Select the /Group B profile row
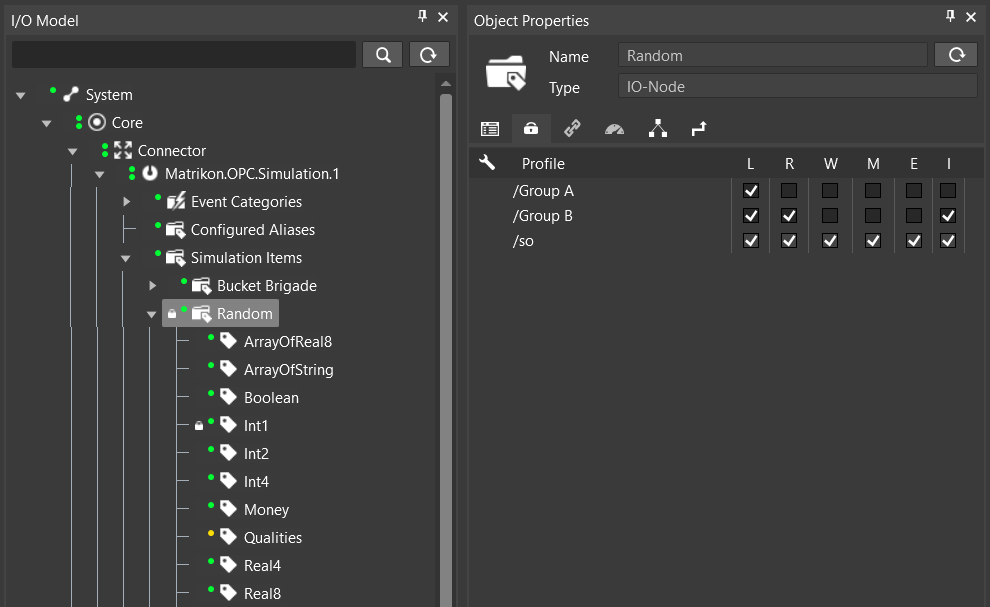The image size is (990, 607). (543, 215)
